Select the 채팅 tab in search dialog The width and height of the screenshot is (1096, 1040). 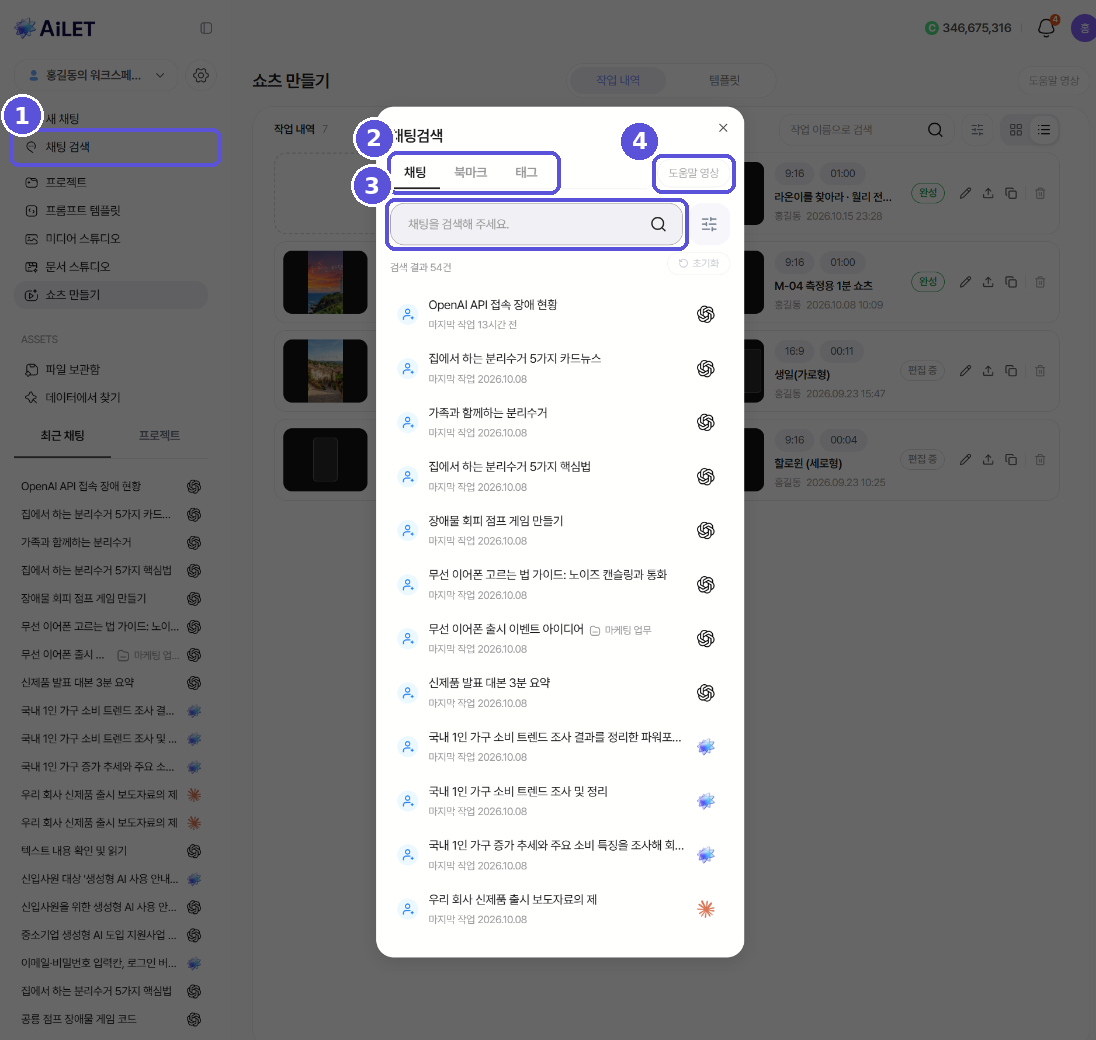415,172
